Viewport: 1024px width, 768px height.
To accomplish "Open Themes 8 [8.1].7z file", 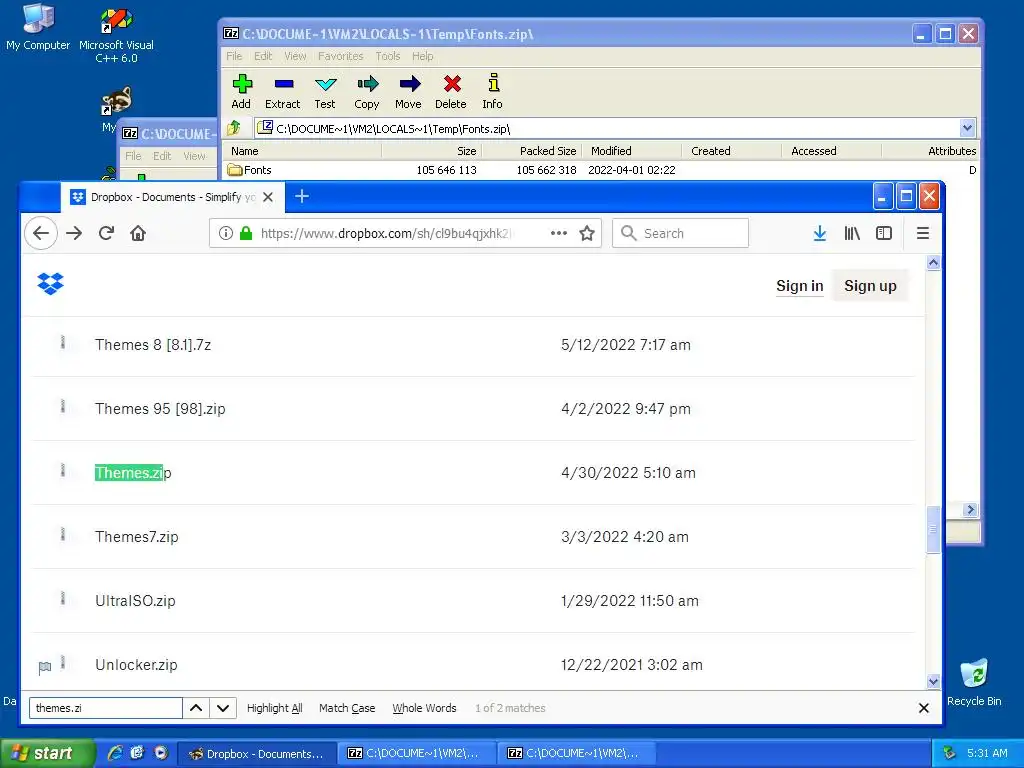I will (153, 345).
